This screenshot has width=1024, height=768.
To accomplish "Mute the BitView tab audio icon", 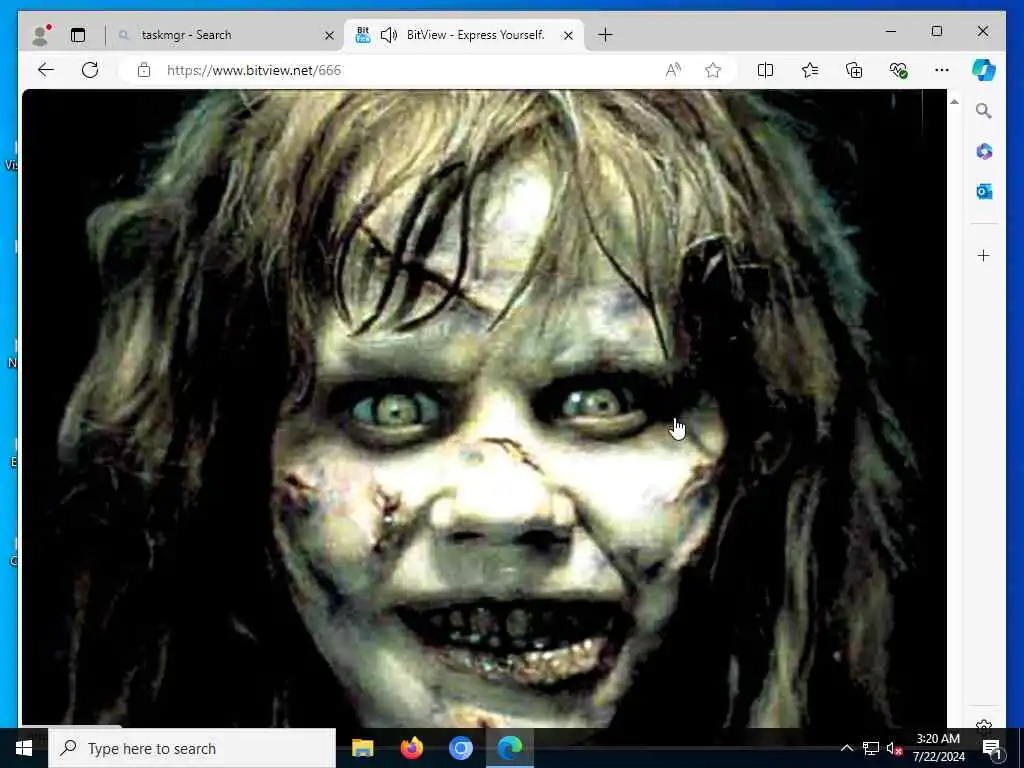I will pyautogui.click(x=389, y=35).
